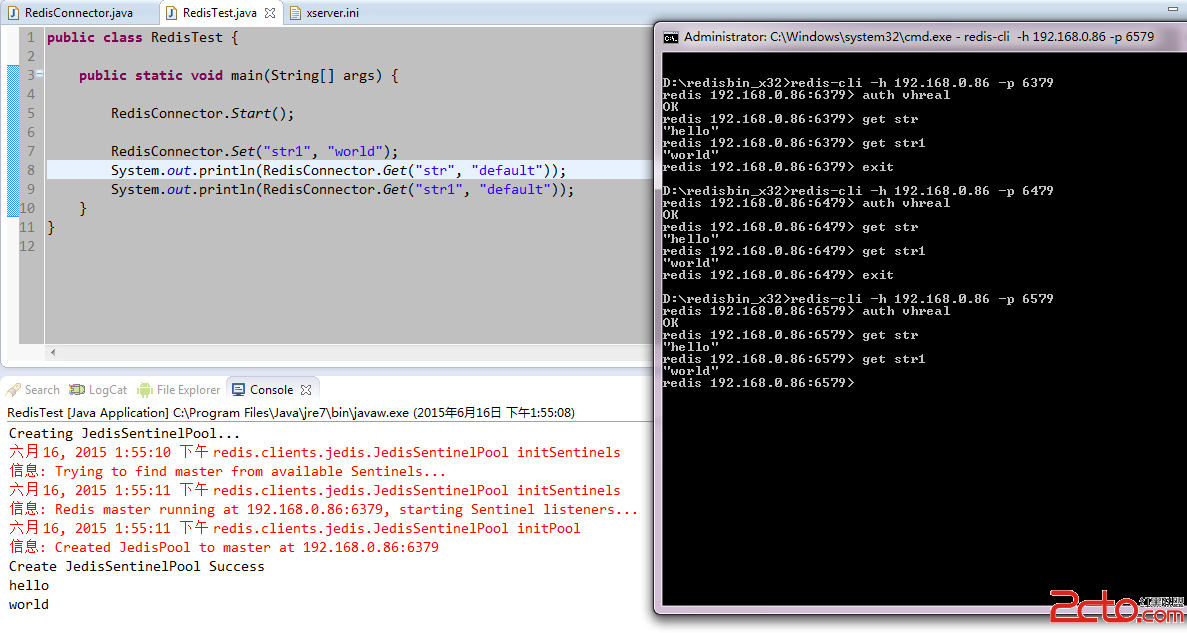Screen dimensions: 1187x633
Task: Click 'Create JedisSentinelPool Success' console line
Action: pyautogui.click(x=136, y=566)
